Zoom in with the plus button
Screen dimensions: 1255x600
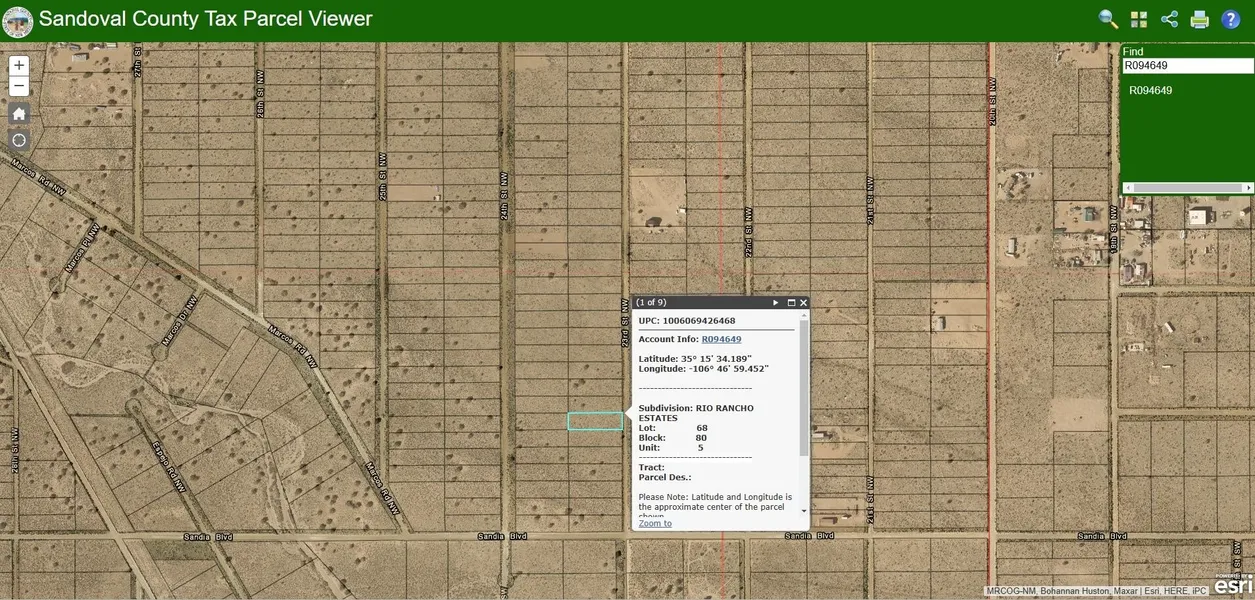click(19, 65)
